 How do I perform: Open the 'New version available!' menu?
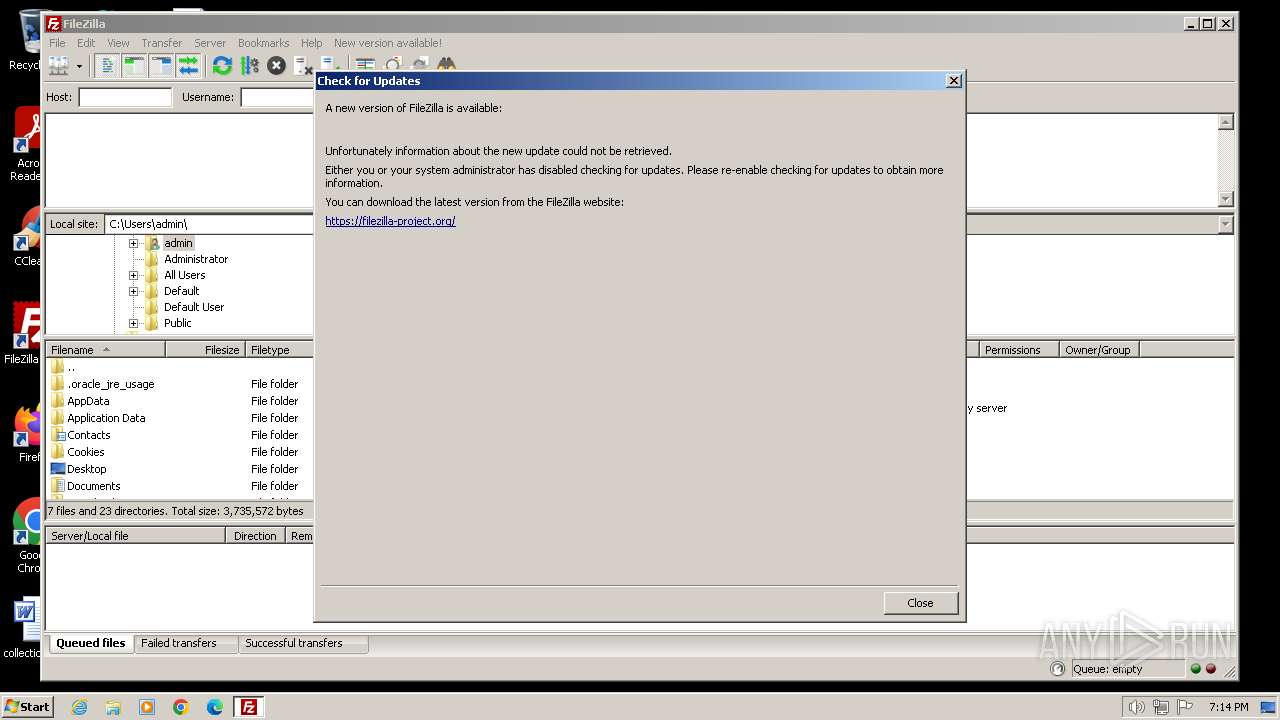[x=388, y=43]
